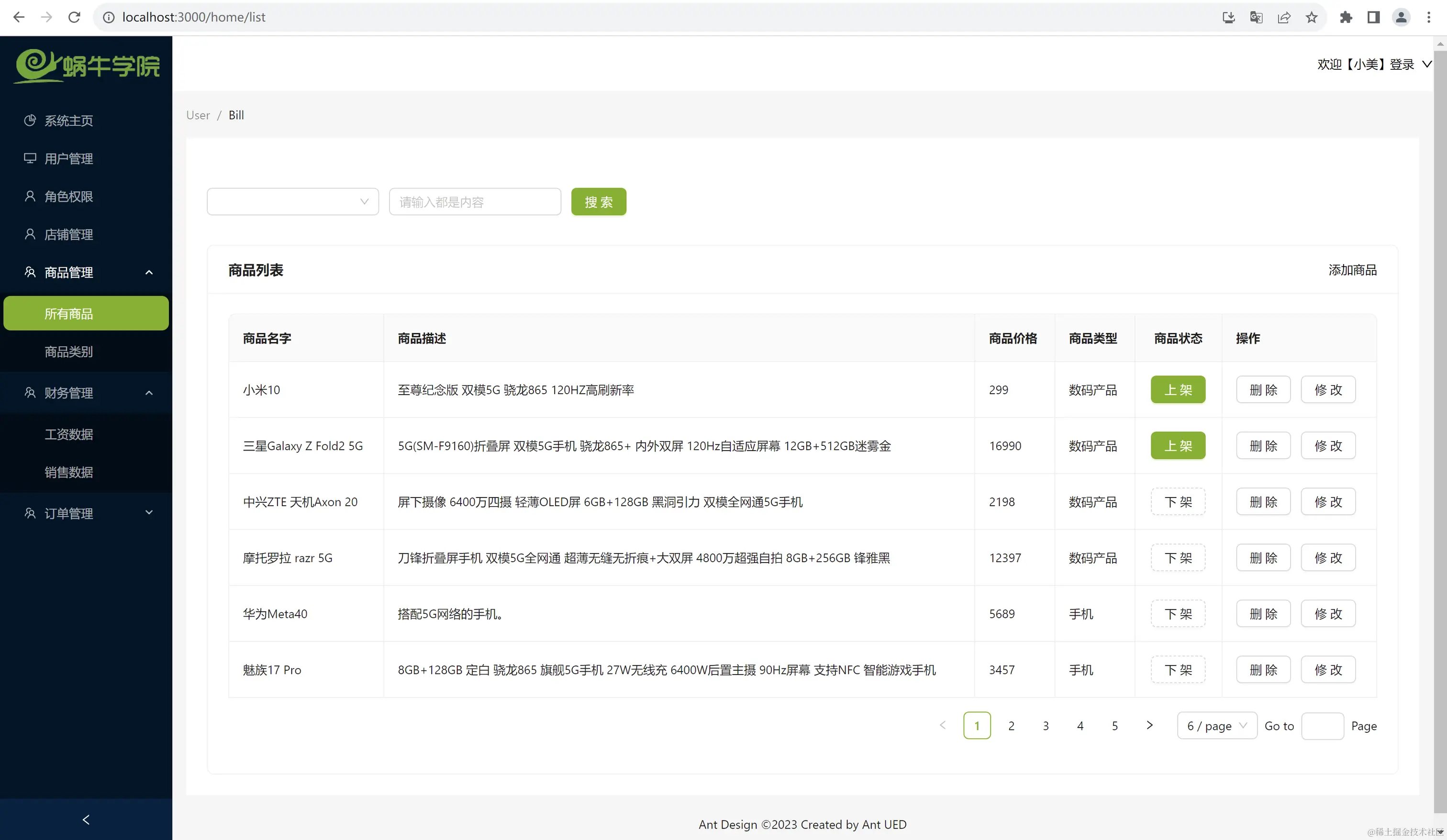Click the Google Translate icon in address bar
This screenshot has height=840, width=1447.
coord(1256,17)
